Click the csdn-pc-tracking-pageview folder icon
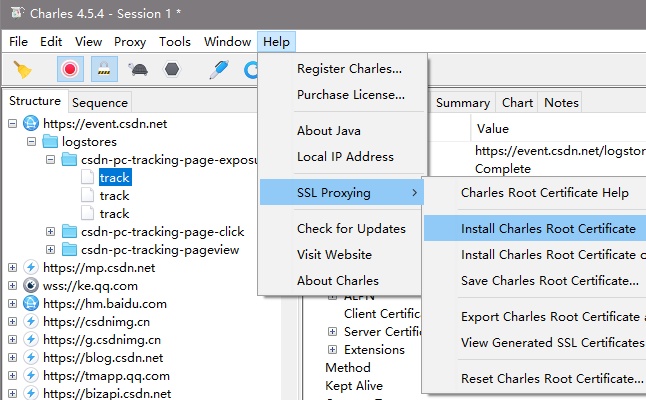 click(x=69, y=249)
